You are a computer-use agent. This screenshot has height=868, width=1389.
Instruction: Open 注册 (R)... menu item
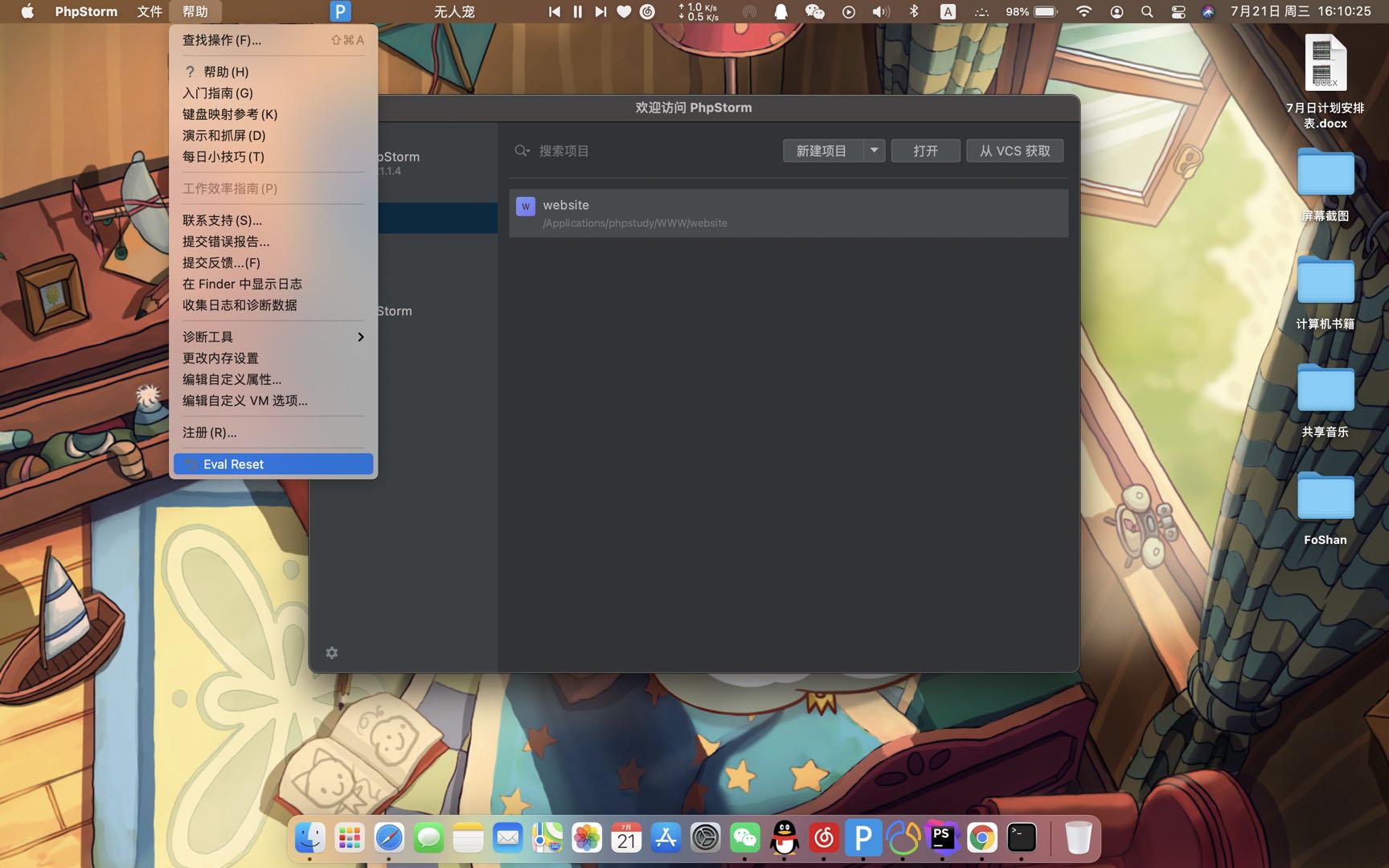[273, 432]
